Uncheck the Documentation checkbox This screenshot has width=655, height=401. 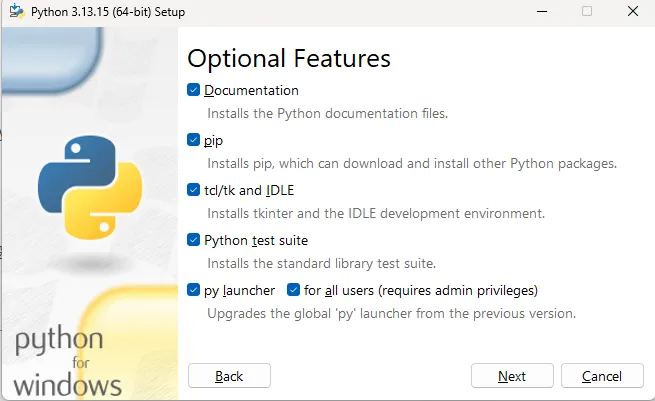193,90
